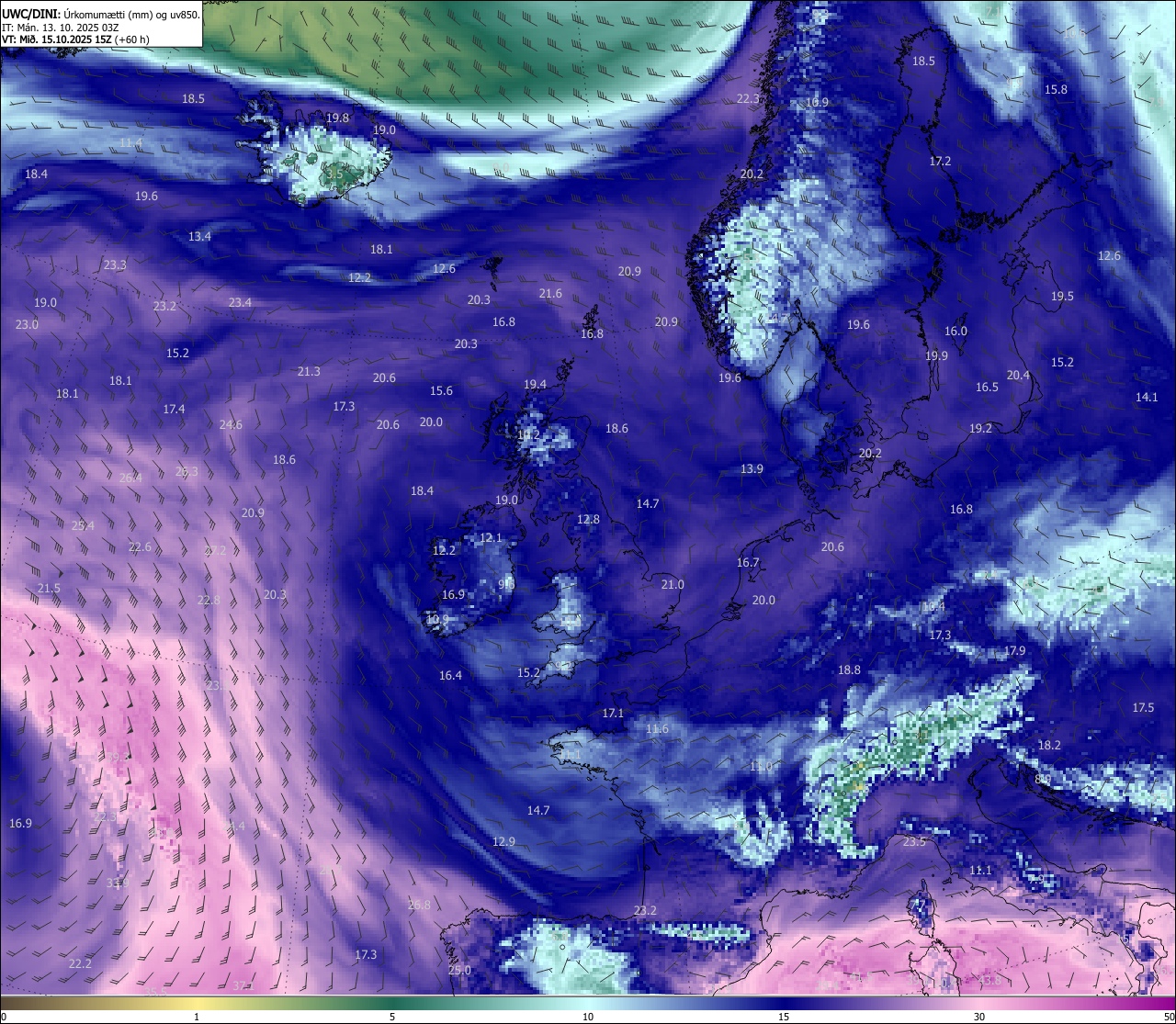Click the 18.8 map value
The height and width of the screenshot is (1024, 1176).
pos(849,670)
